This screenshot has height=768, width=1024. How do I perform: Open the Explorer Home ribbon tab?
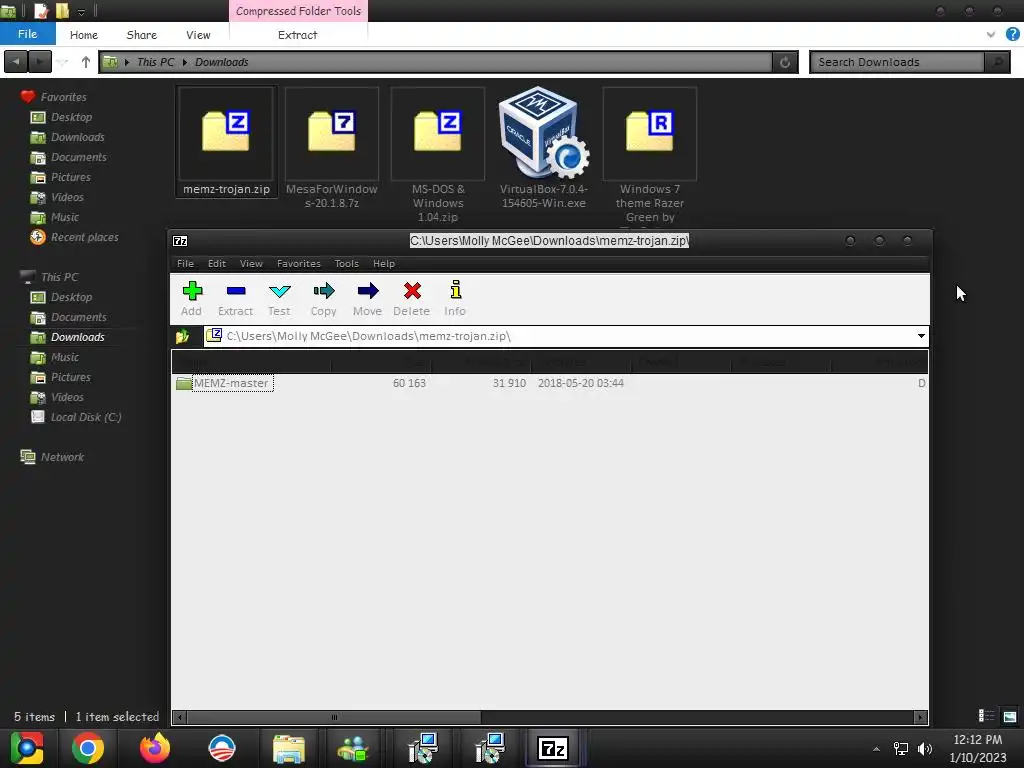coord(84,35)
